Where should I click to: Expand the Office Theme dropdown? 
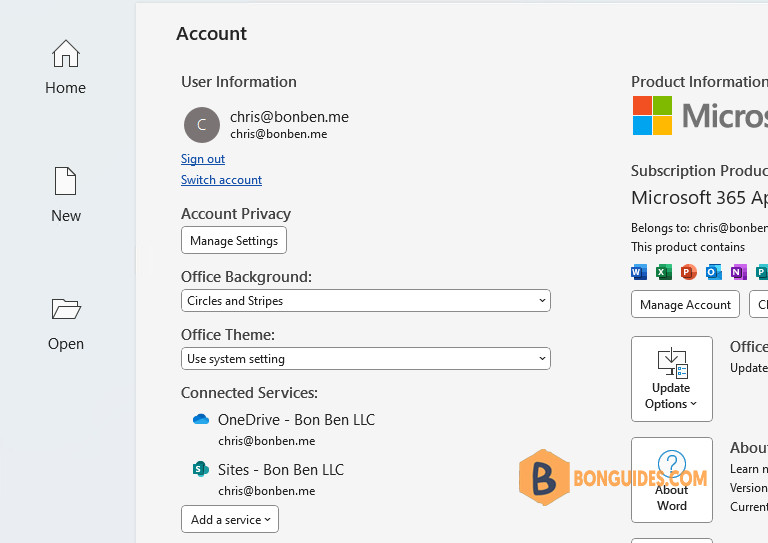click(x=366, y=359)
